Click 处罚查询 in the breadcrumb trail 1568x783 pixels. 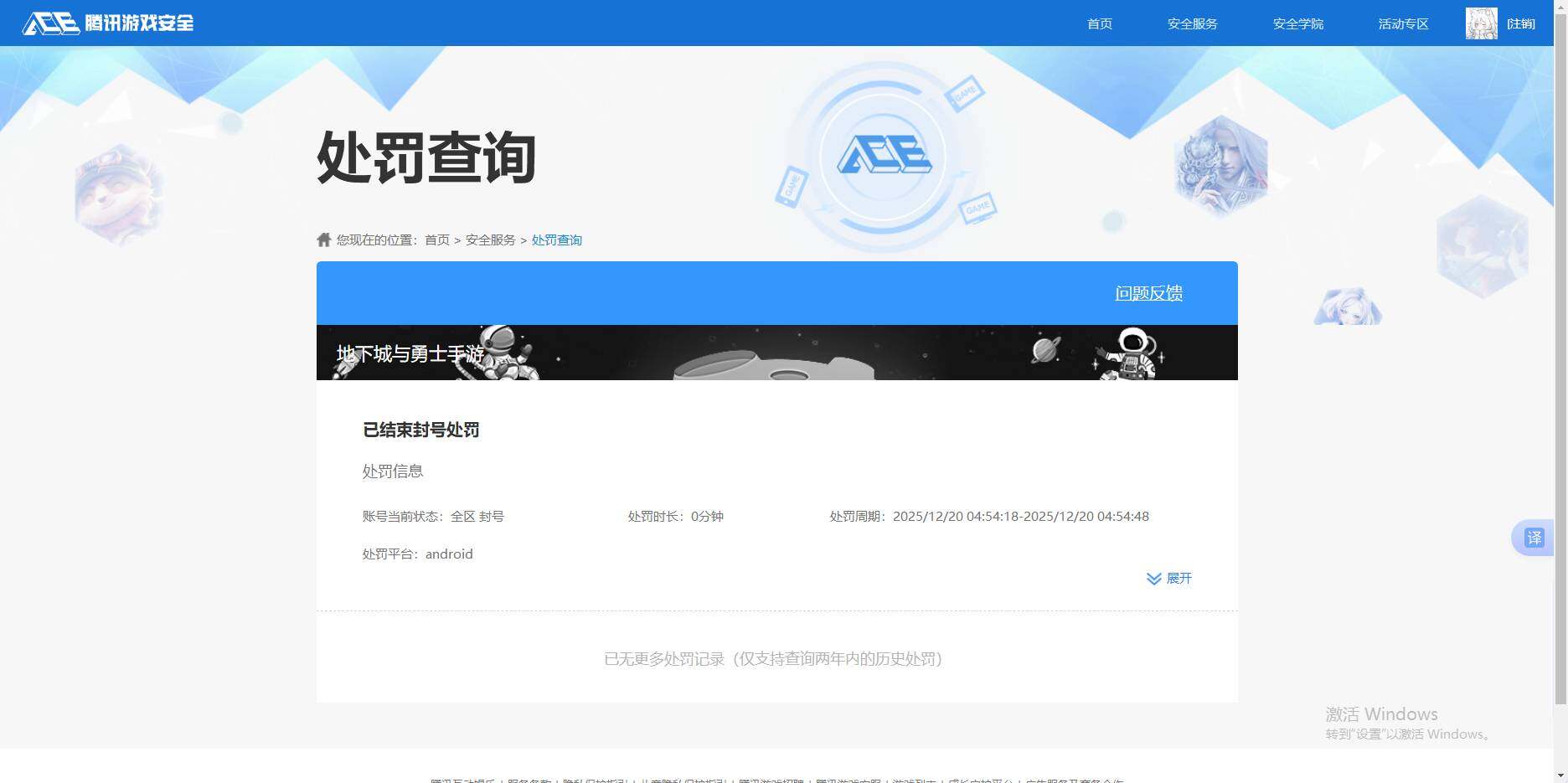[x=557, y=240]
